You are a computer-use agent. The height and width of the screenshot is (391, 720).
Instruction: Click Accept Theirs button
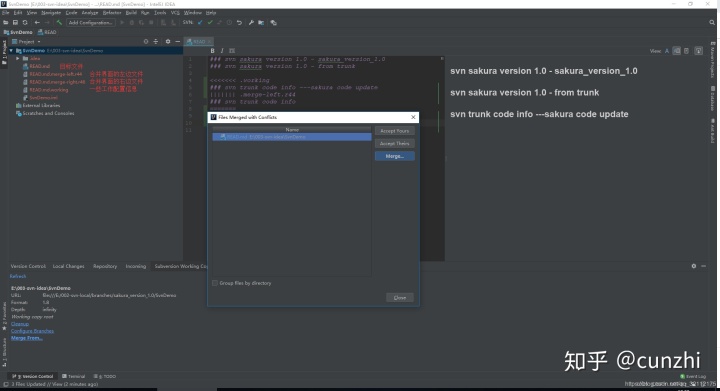394,144
